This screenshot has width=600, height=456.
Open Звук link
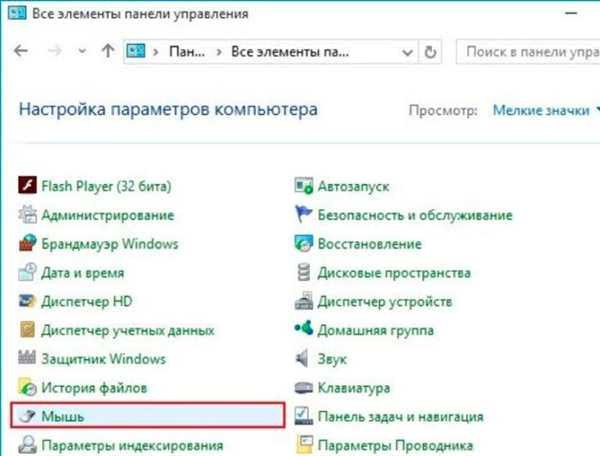point(332,359)
